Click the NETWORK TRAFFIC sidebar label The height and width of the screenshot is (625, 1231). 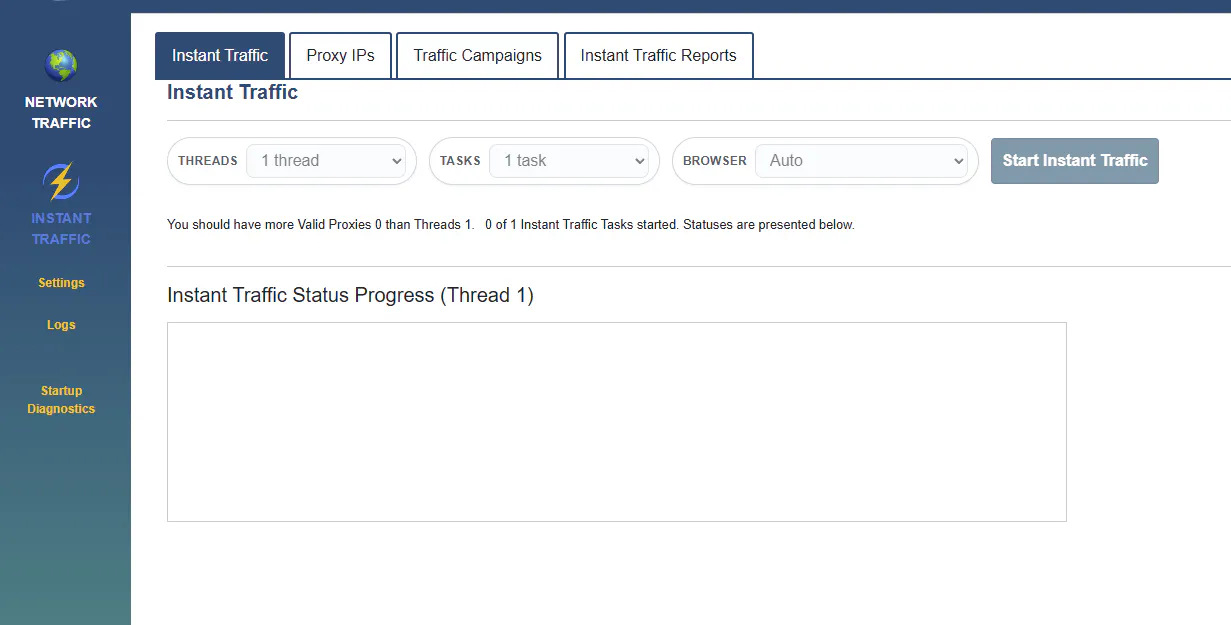coord(61,113)
